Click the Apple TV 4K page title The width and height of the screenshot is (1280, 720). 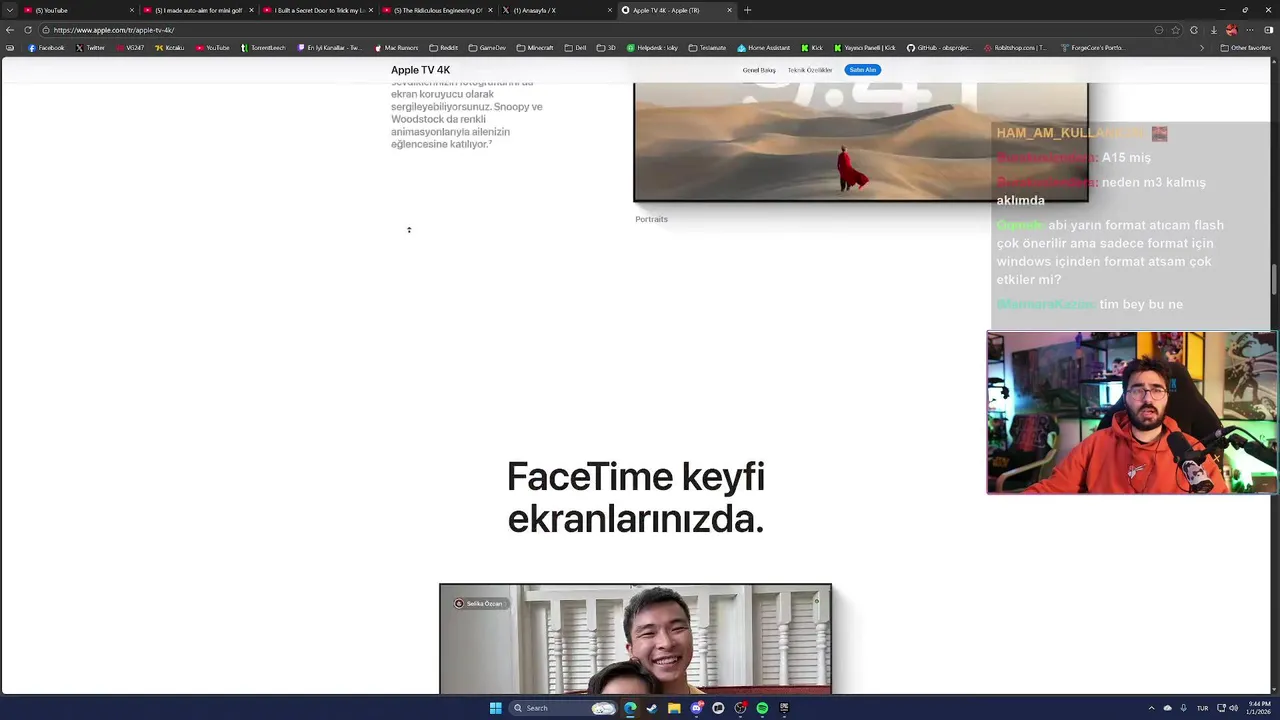click(420, 70)
